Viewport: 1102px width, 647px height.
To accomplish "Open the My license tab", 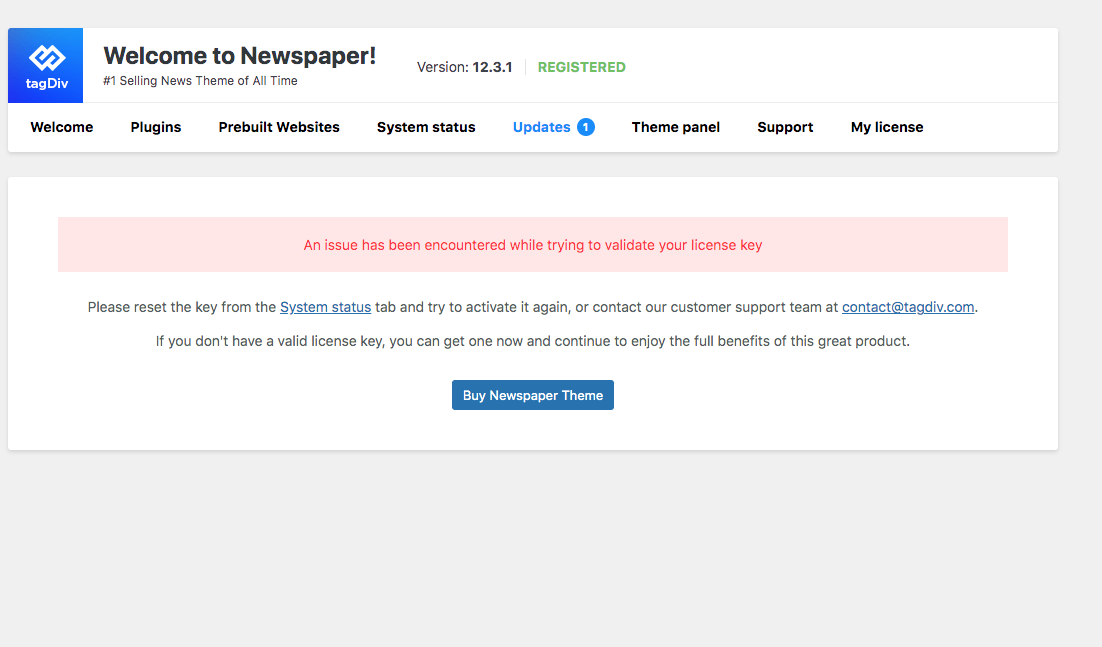I will (887, 127).
